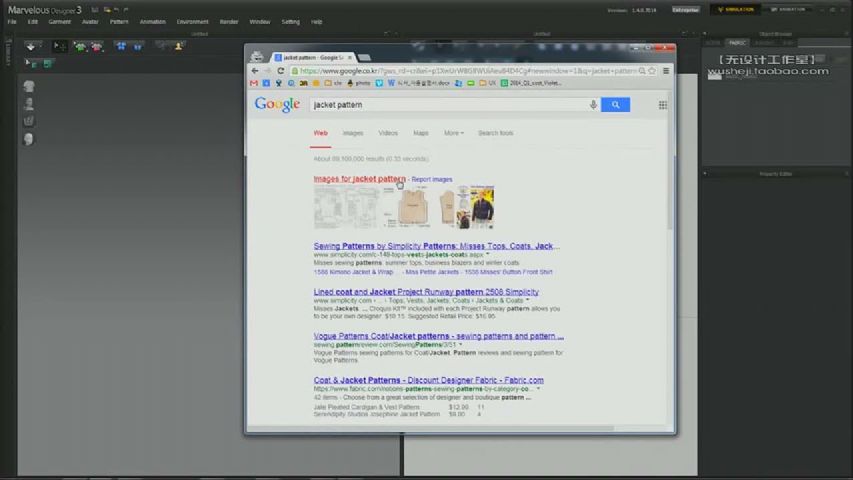Image resolution: width=853 pixels, height=480 pixels.
Task: Click the first jacket pattern sketch thumbnail
Action: coord(347,207)
